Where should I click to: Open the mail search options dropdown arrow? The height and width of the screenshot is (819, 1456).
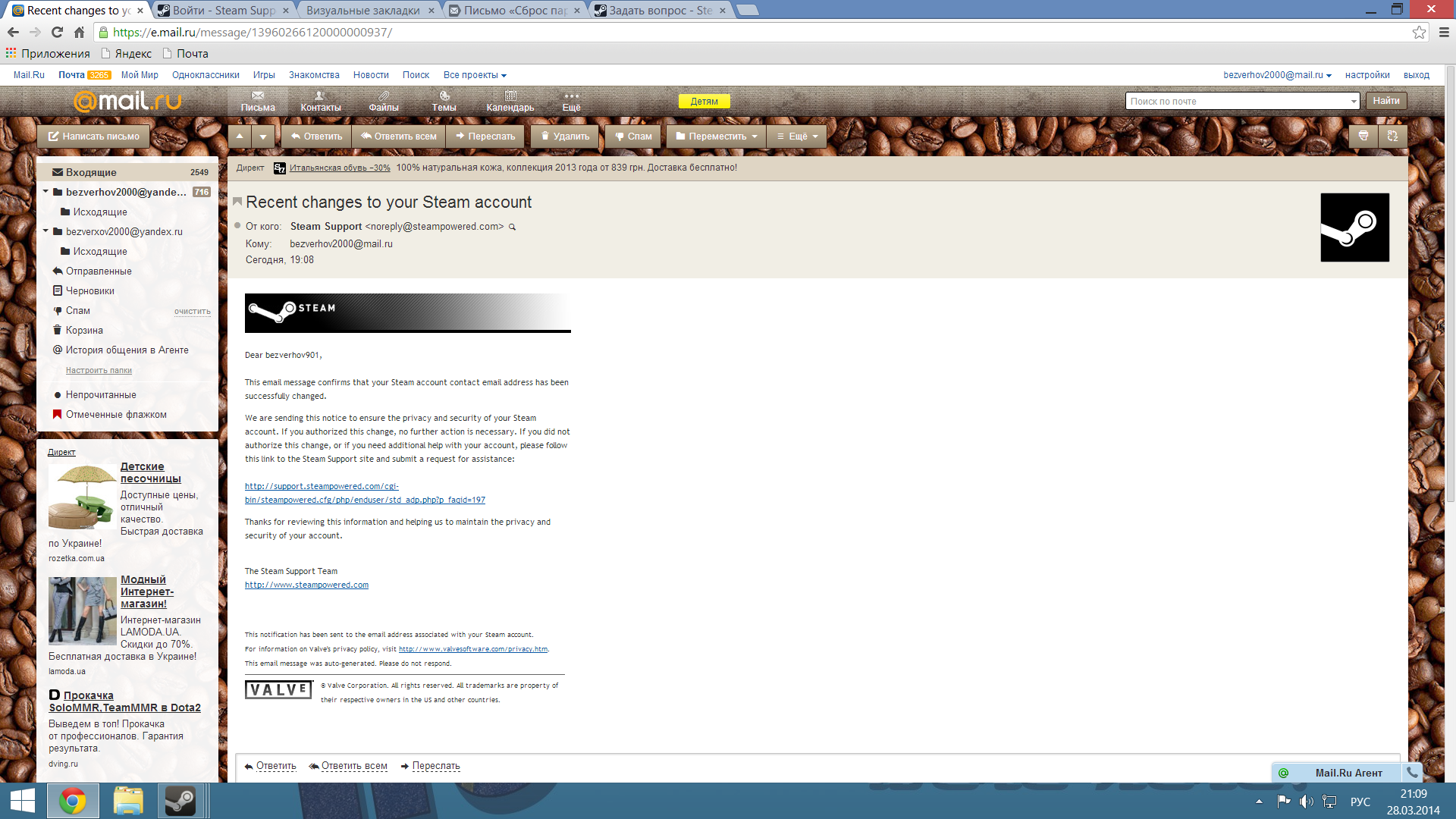coord(1353,101)
